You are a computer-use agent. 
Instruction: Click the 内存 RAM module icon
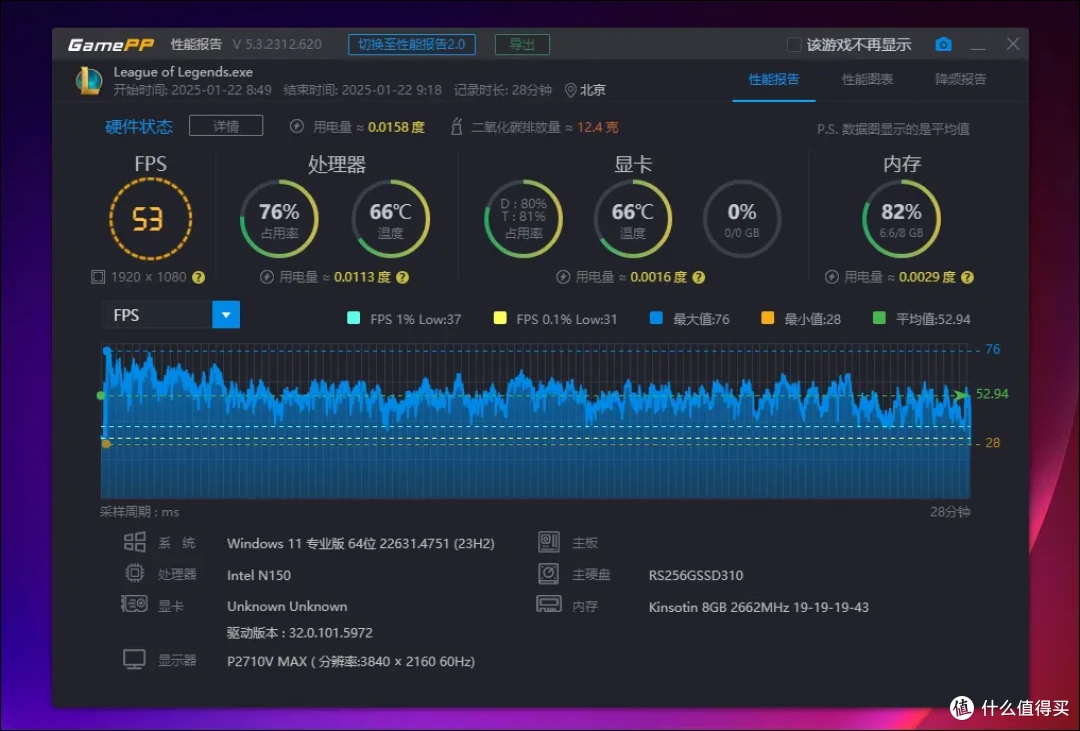pos(548,605)
